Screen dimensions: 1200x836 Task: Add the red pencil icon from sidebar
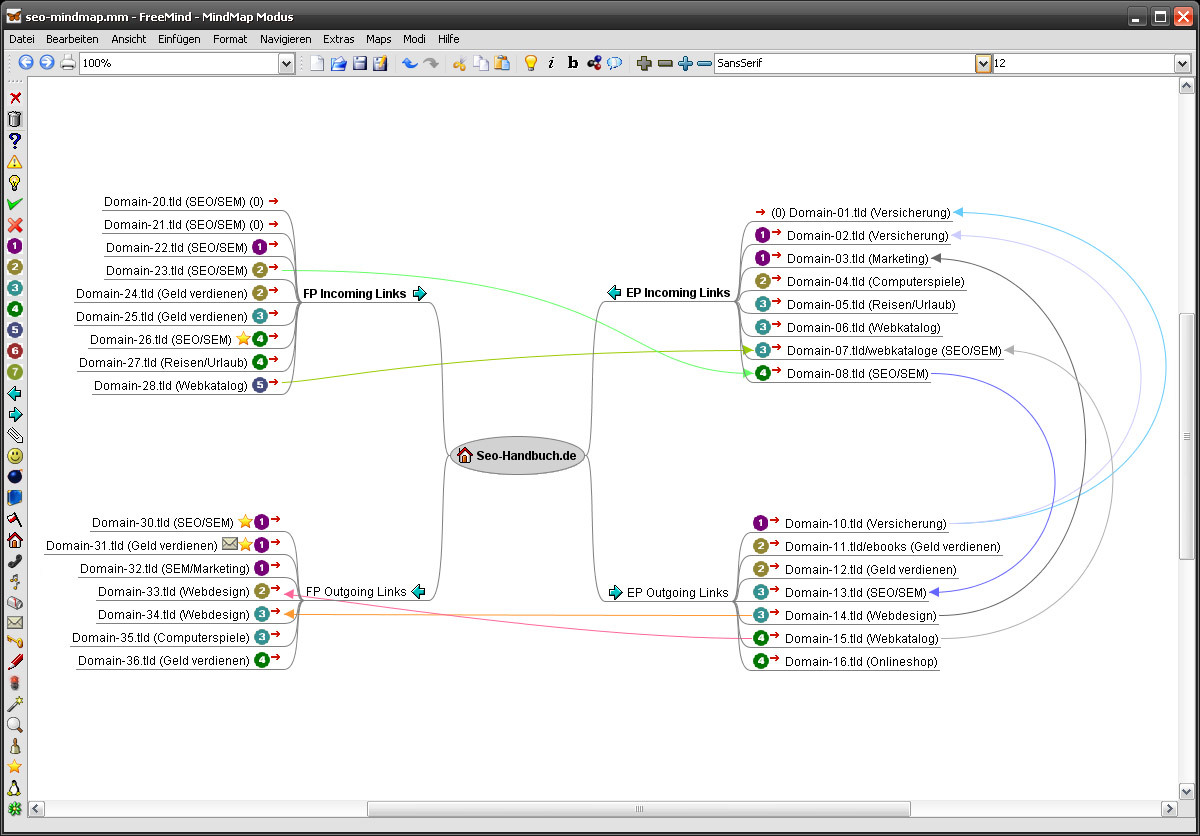[x=15, y=662]
